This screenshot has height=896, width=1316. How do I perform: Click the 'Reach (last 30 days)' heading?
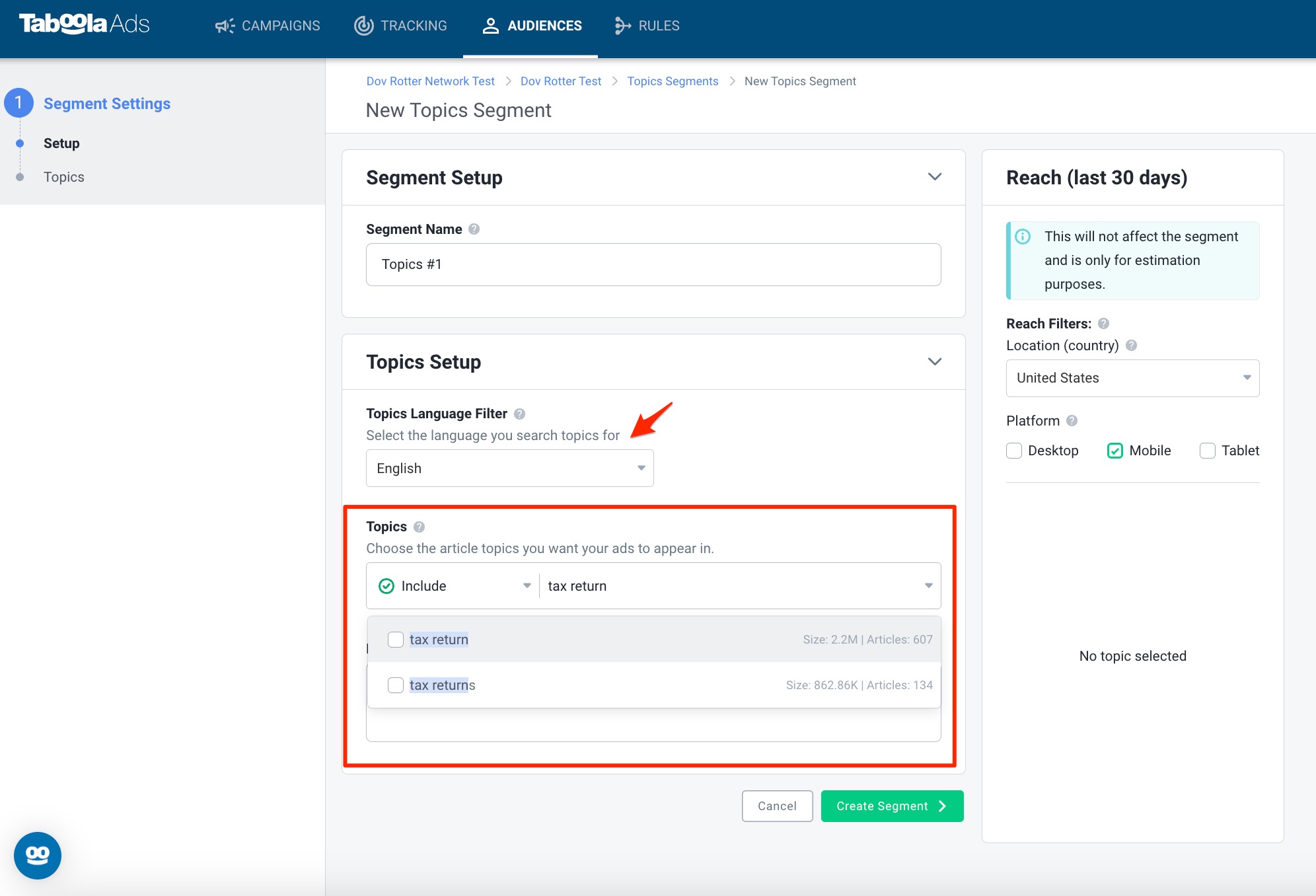point(1097,178)
